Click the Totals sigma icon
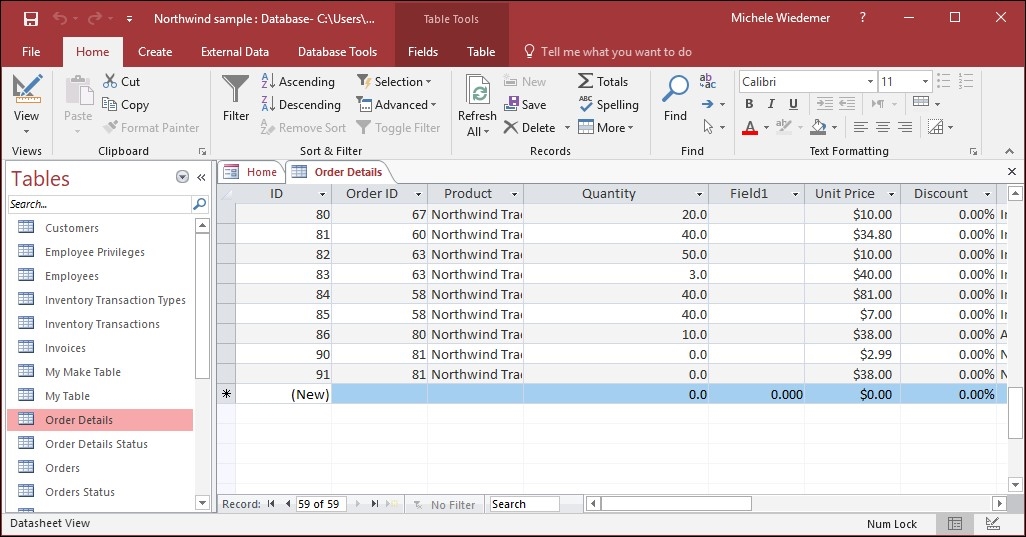Image resolution: width=1026 pixels, height=537 pixels. pos(586,81)
